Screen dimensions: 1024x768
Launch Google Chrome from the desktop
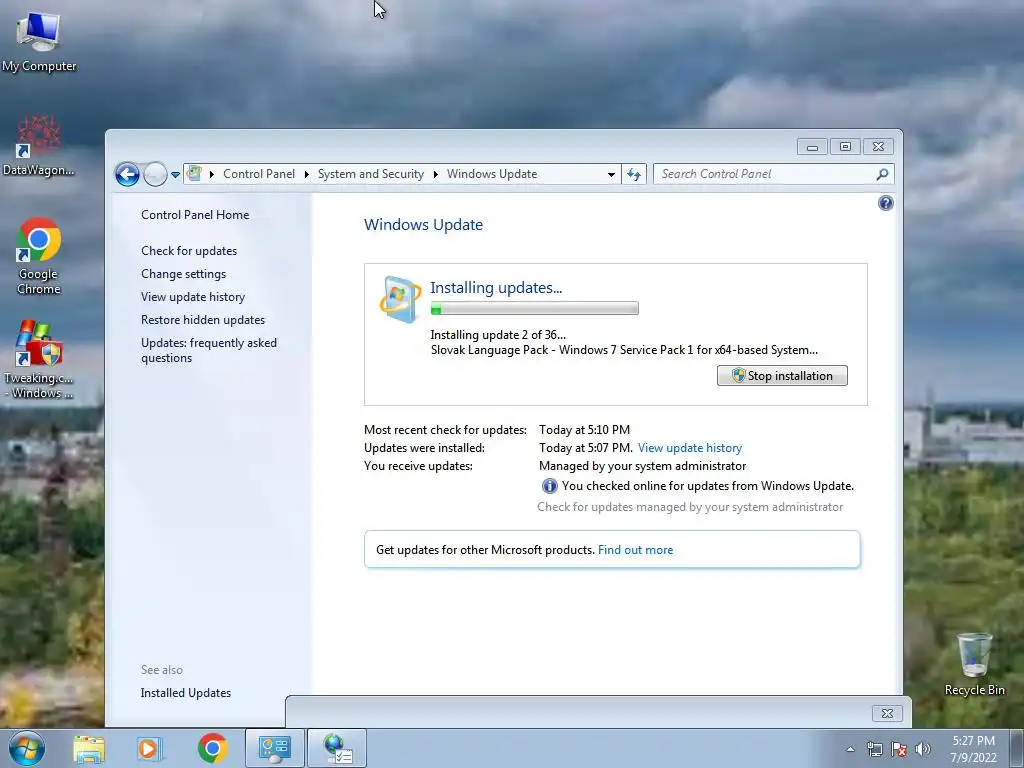click(39, 256)
